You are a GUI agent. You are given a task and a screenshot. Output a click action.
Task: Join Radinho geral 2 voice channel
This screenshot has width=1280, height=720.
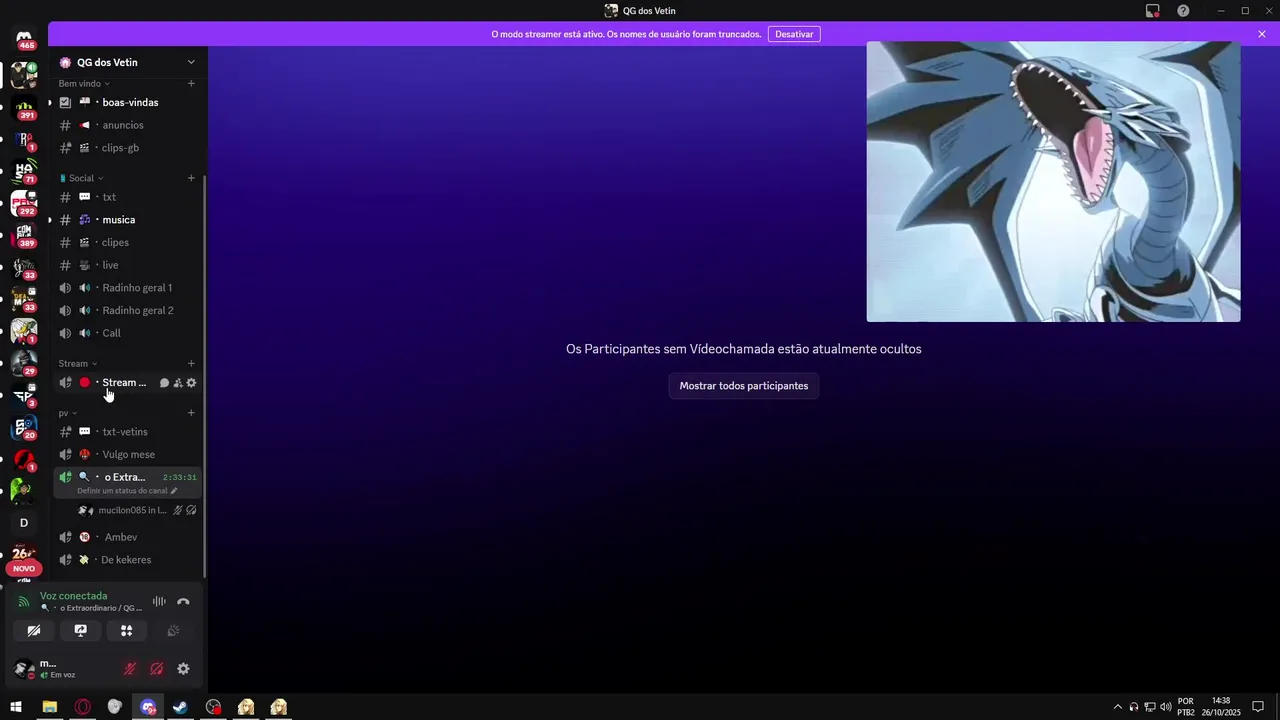click(128, 311)
